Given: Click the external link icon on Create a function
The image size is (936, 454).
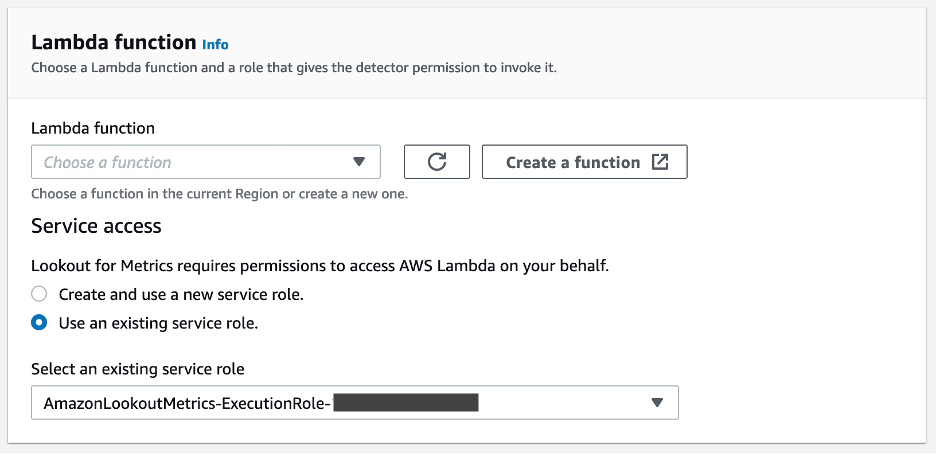Looking at the screenshot, I should (x=660, y=162).
